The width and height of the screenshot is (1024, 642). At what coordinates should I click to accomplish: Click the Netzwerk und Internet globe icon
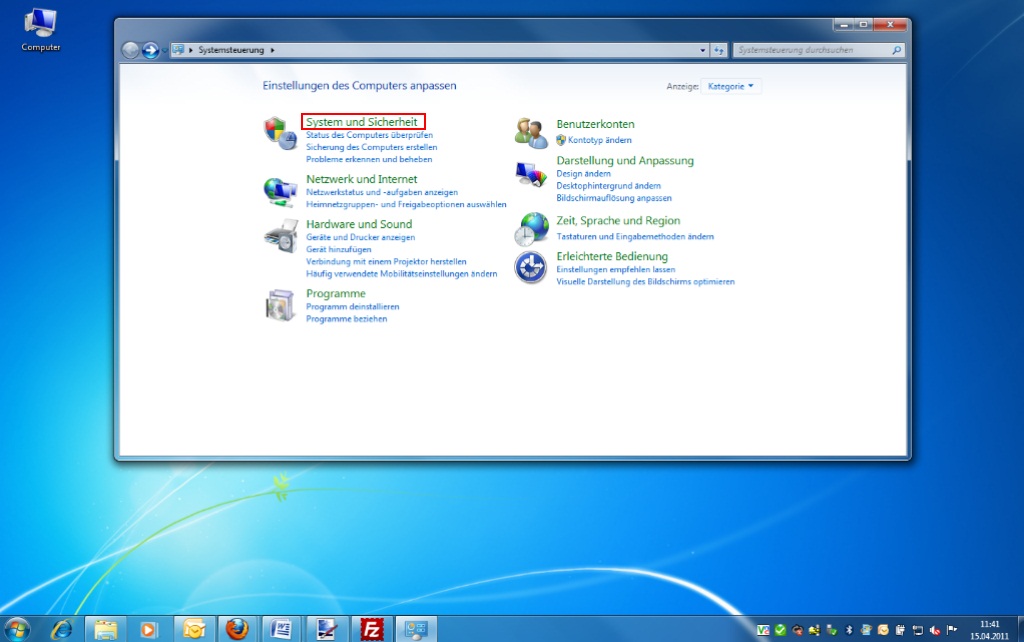pos(280,190)
